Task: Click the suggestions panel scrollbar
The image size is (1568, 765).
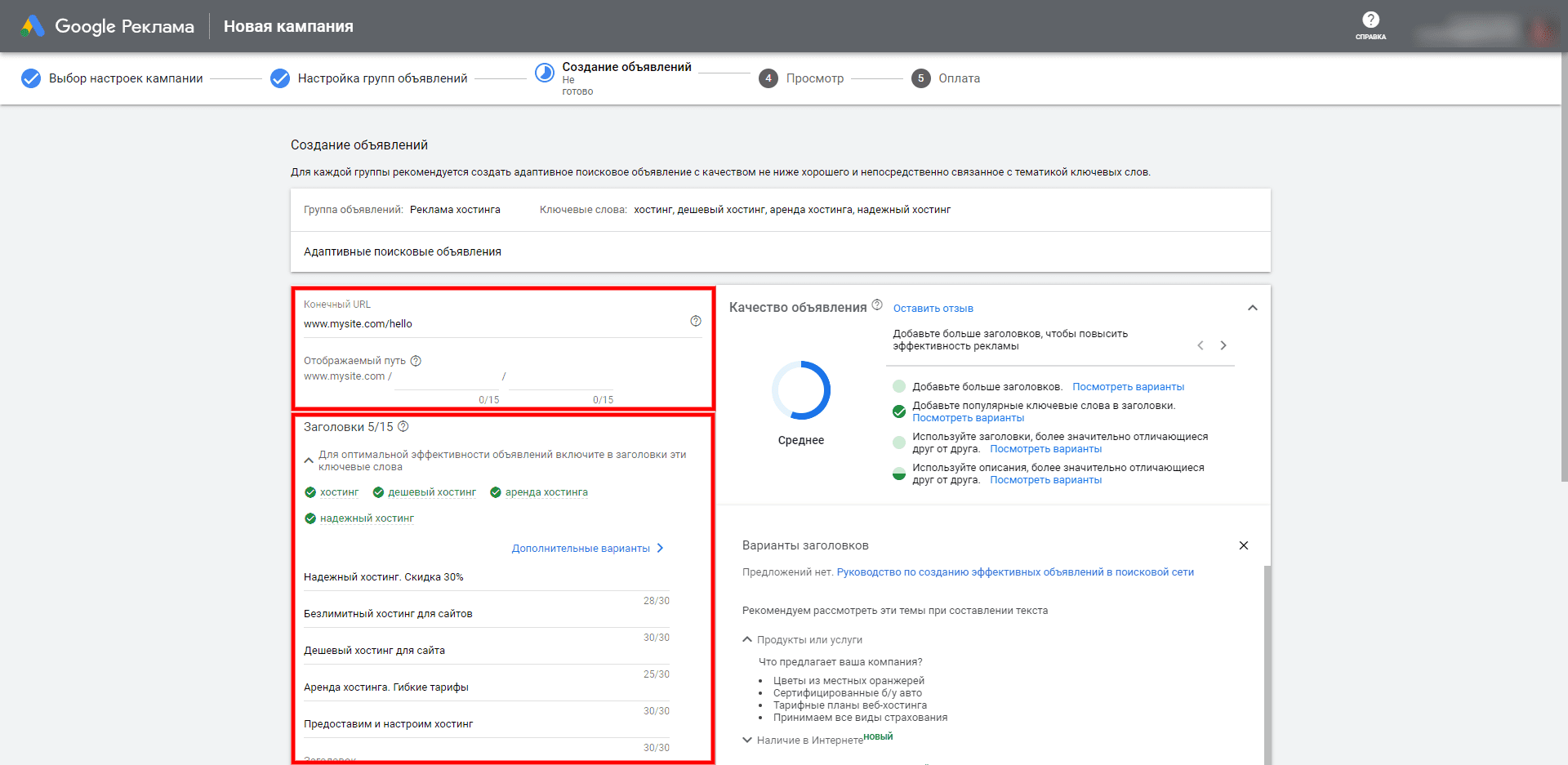Action: tap(1267, 665)
